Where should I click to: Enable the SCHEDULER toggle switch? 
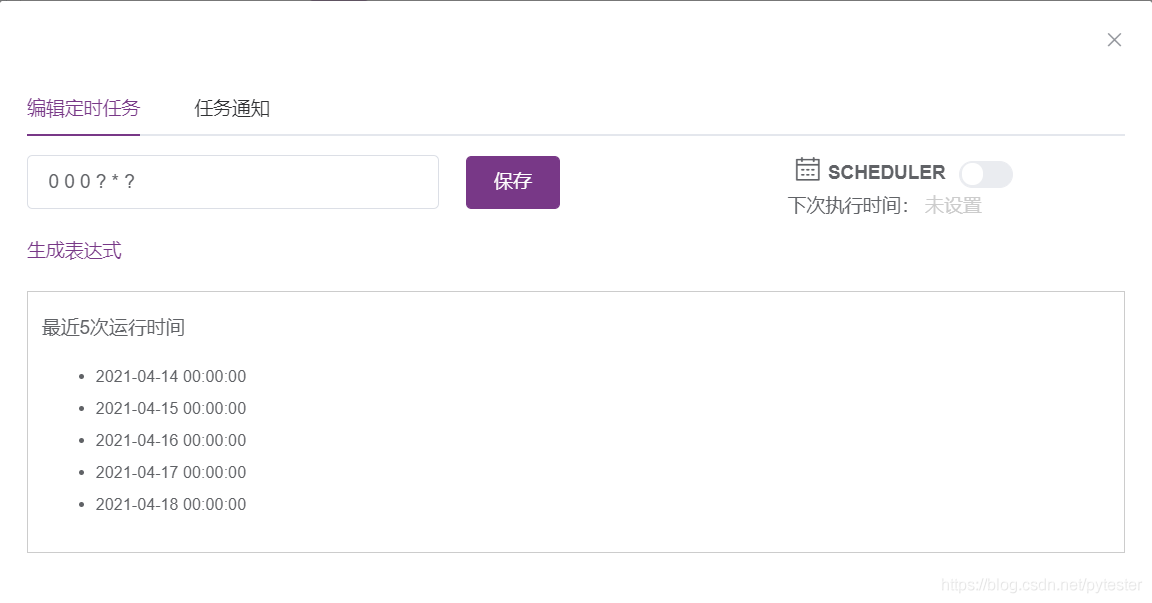985,175
